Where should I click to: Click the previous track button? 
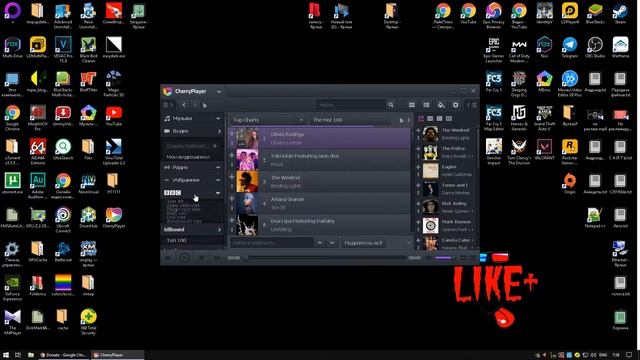pos(168,258)
